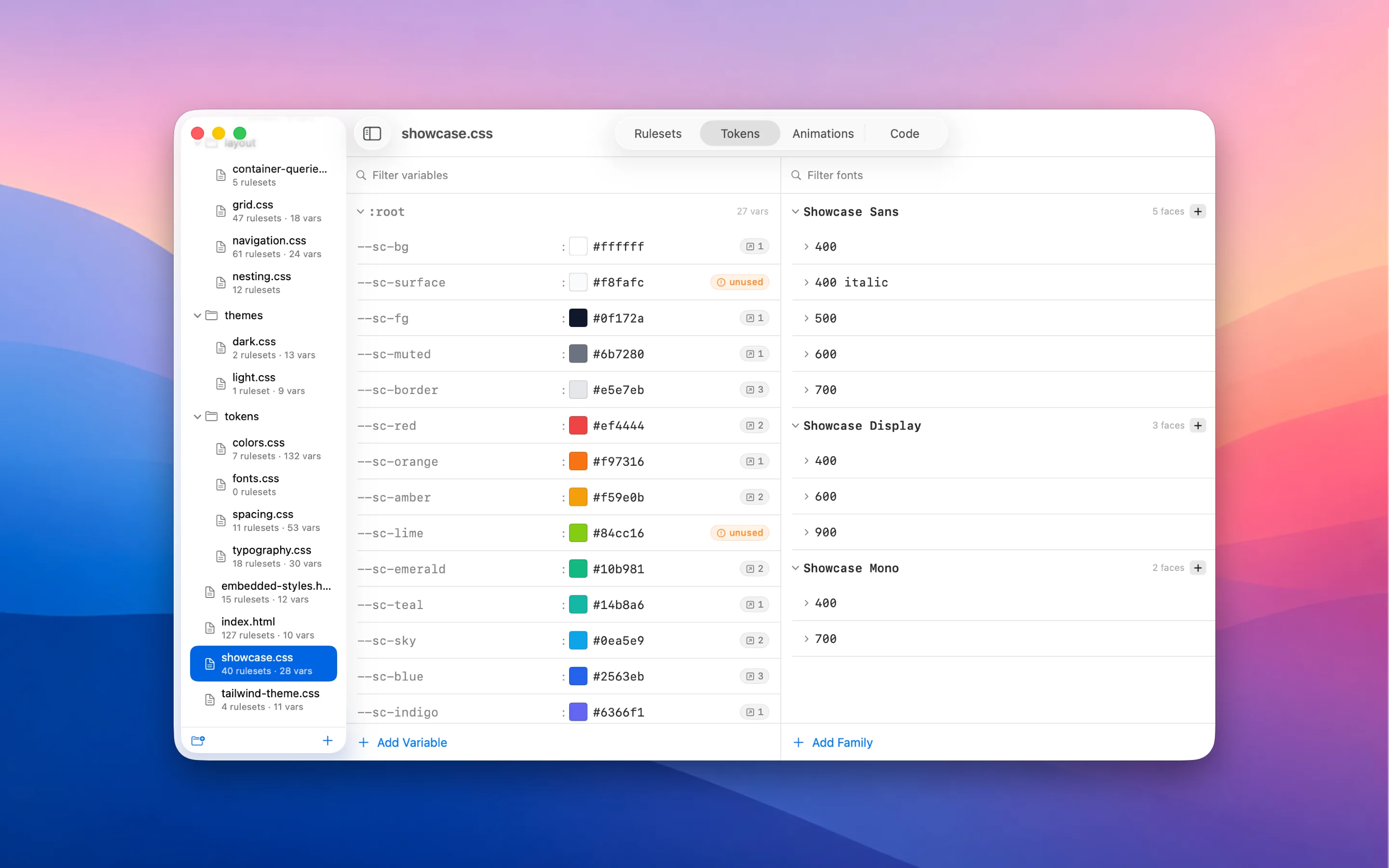Select container-queries file in sidebar

coord(263,175)
